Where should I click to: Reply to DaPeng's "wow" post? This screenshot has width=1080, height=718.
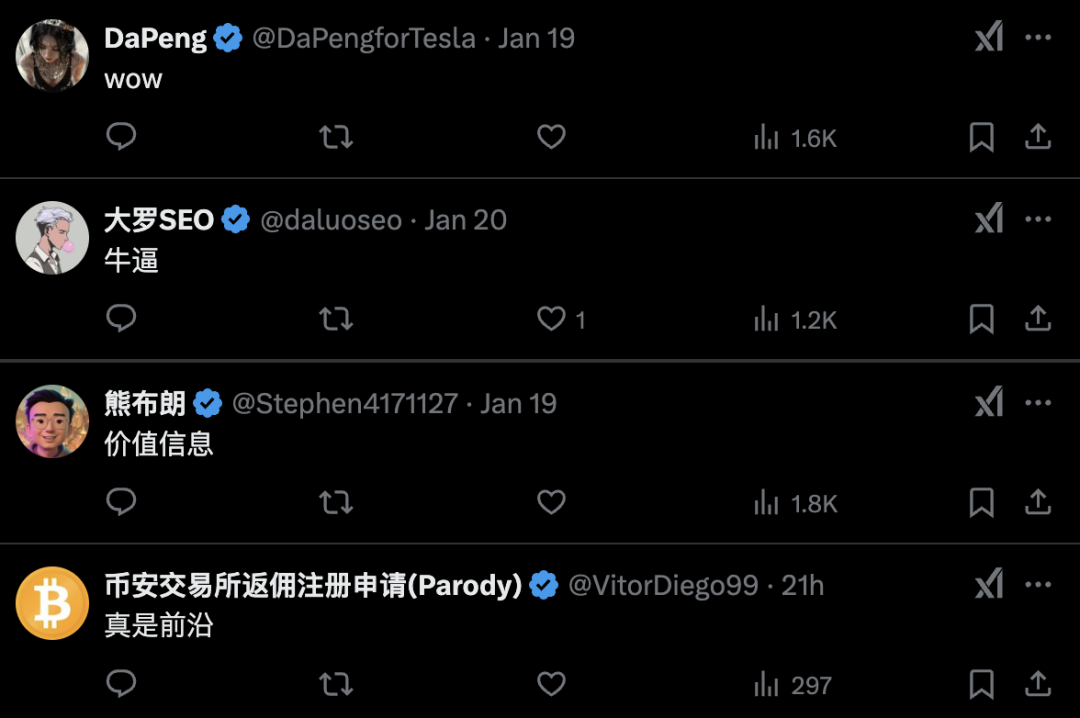pos(121,137)
